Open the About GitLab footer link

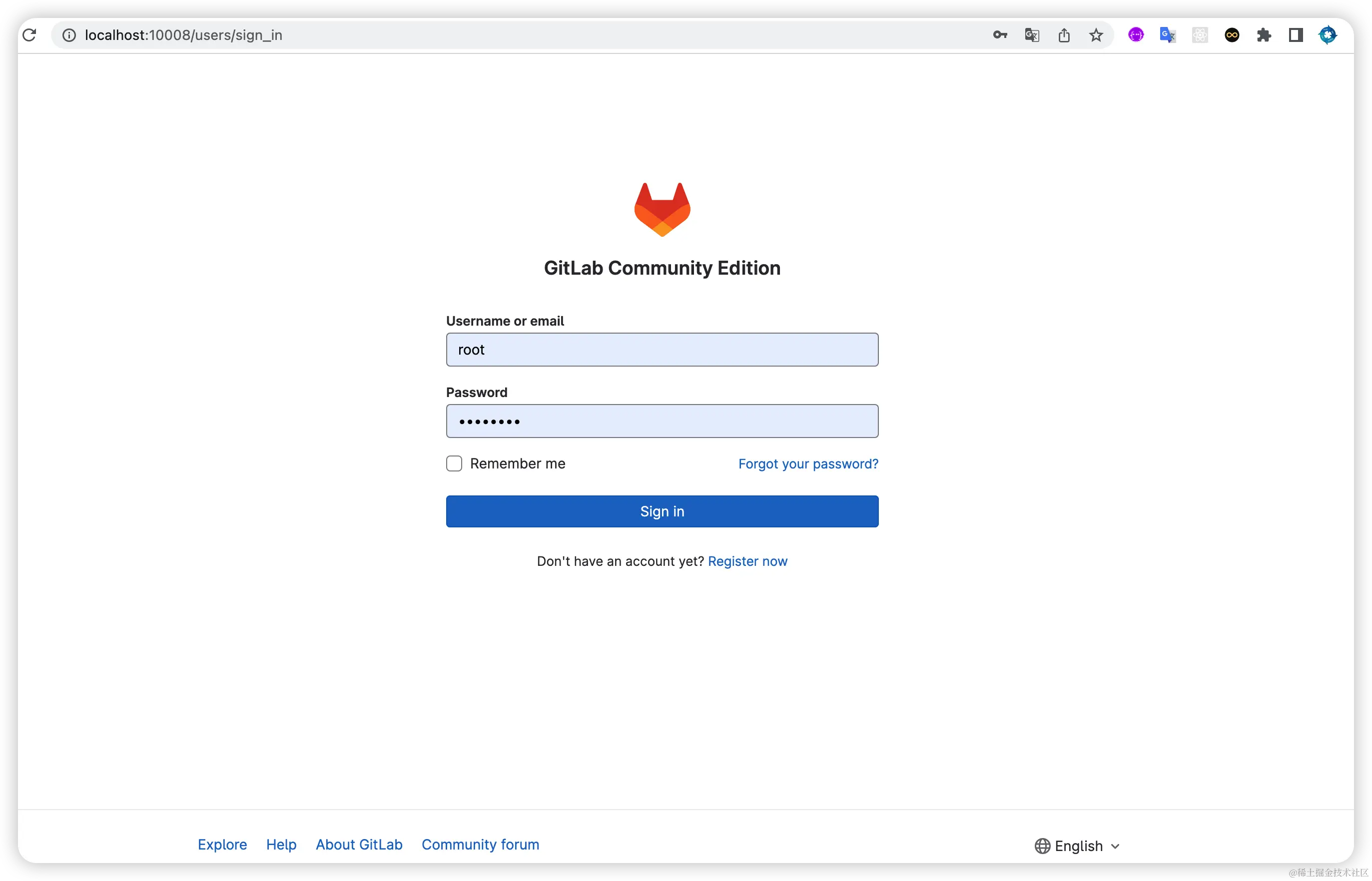click(359, 845)
